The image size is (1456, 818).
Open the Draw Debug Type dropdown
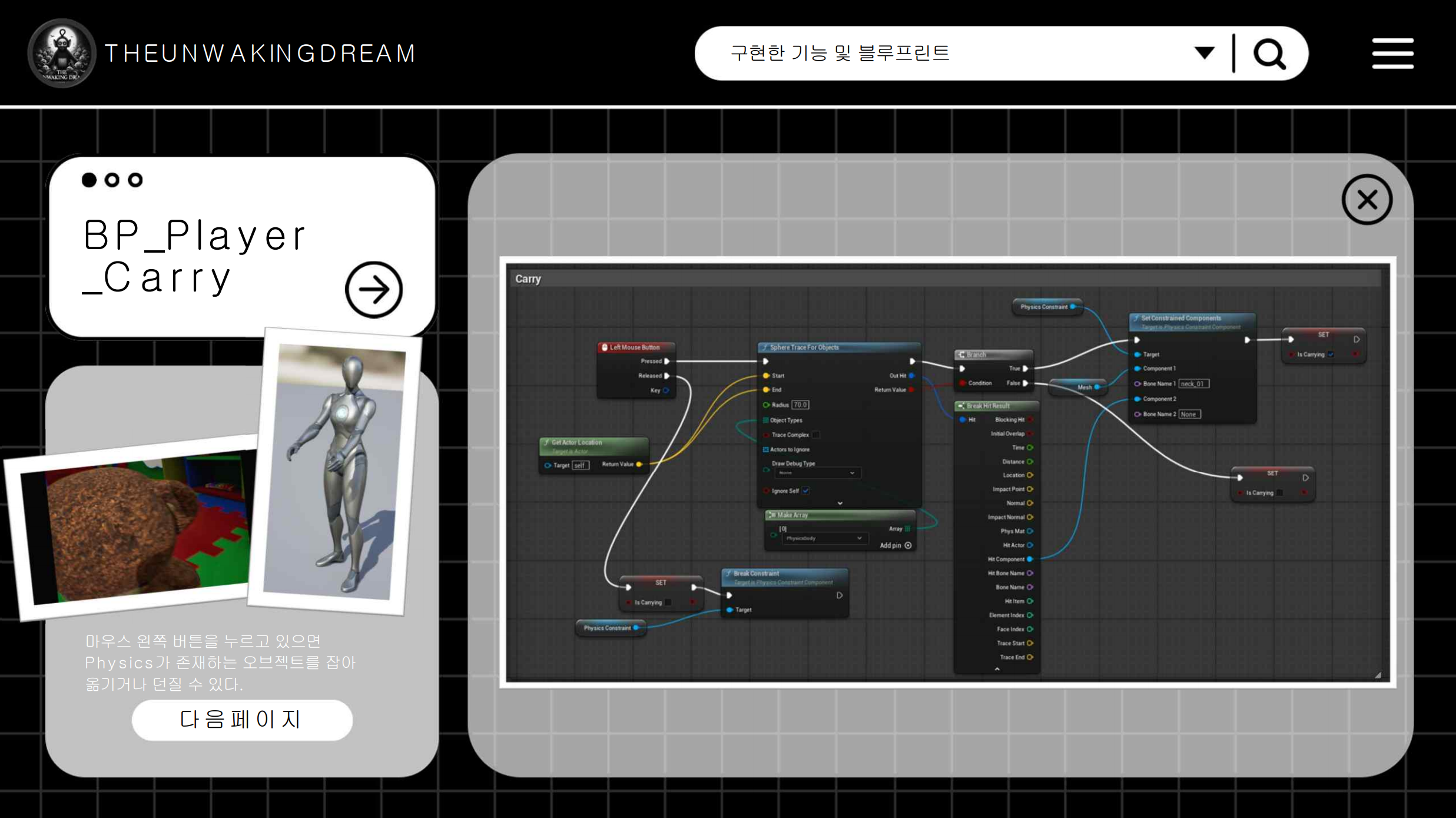click(817, 473)
